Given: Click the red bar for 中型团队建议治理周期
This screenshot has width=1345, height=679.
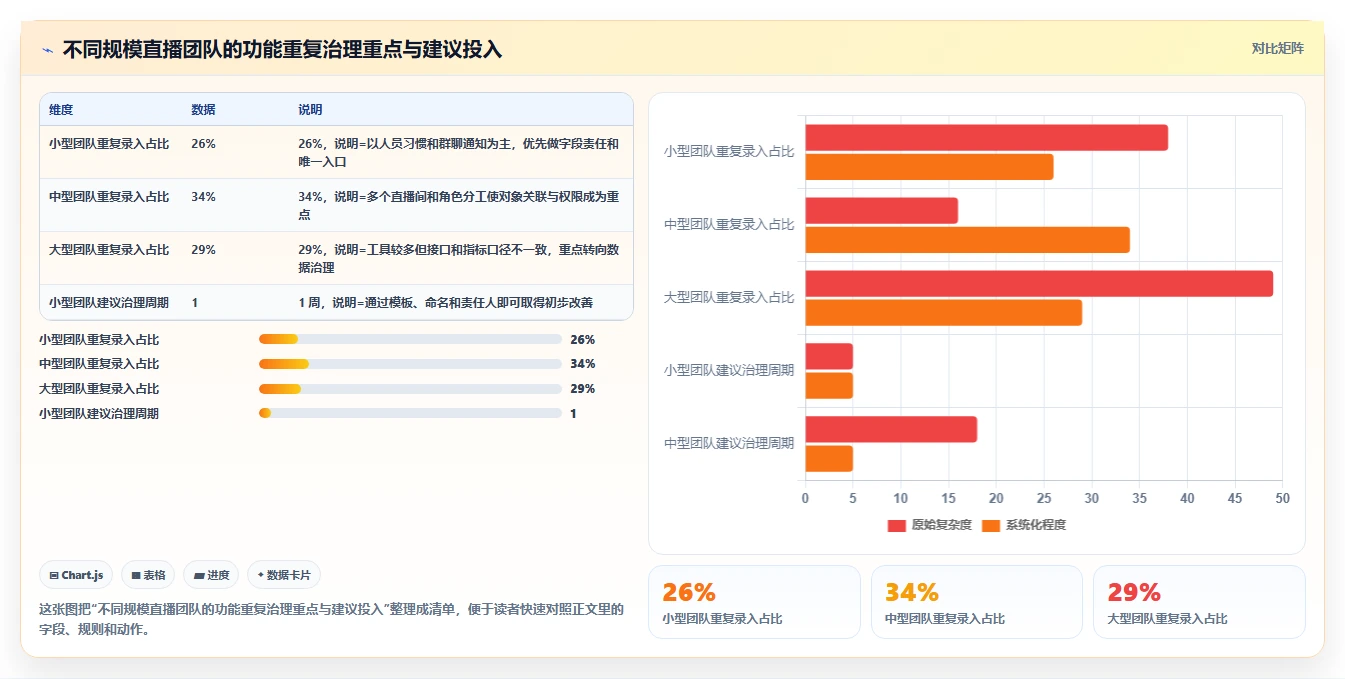Looking at the screenshot, I should [x=891, y=430].
